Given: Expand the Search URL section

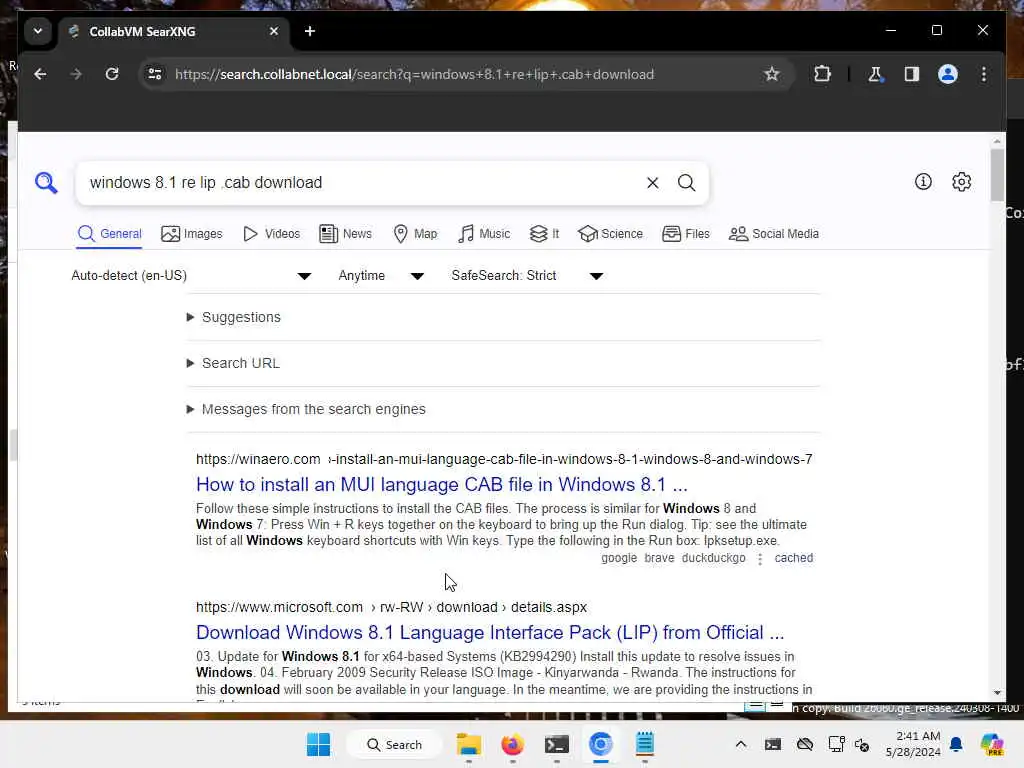Looking at the screenshot, I should point(233,363).
